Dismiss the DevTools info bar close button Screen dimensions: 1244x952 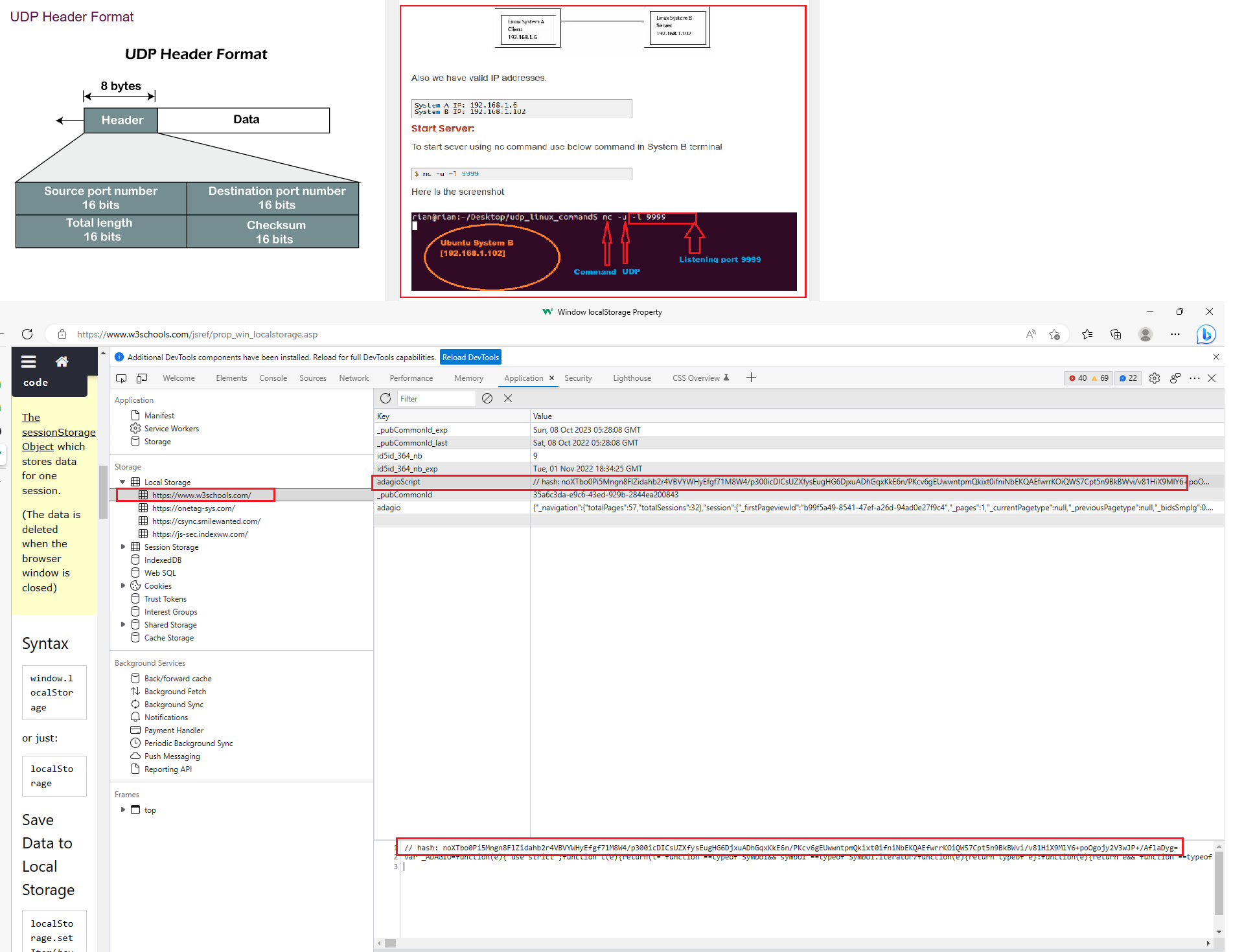click(x=1216, y=357)
